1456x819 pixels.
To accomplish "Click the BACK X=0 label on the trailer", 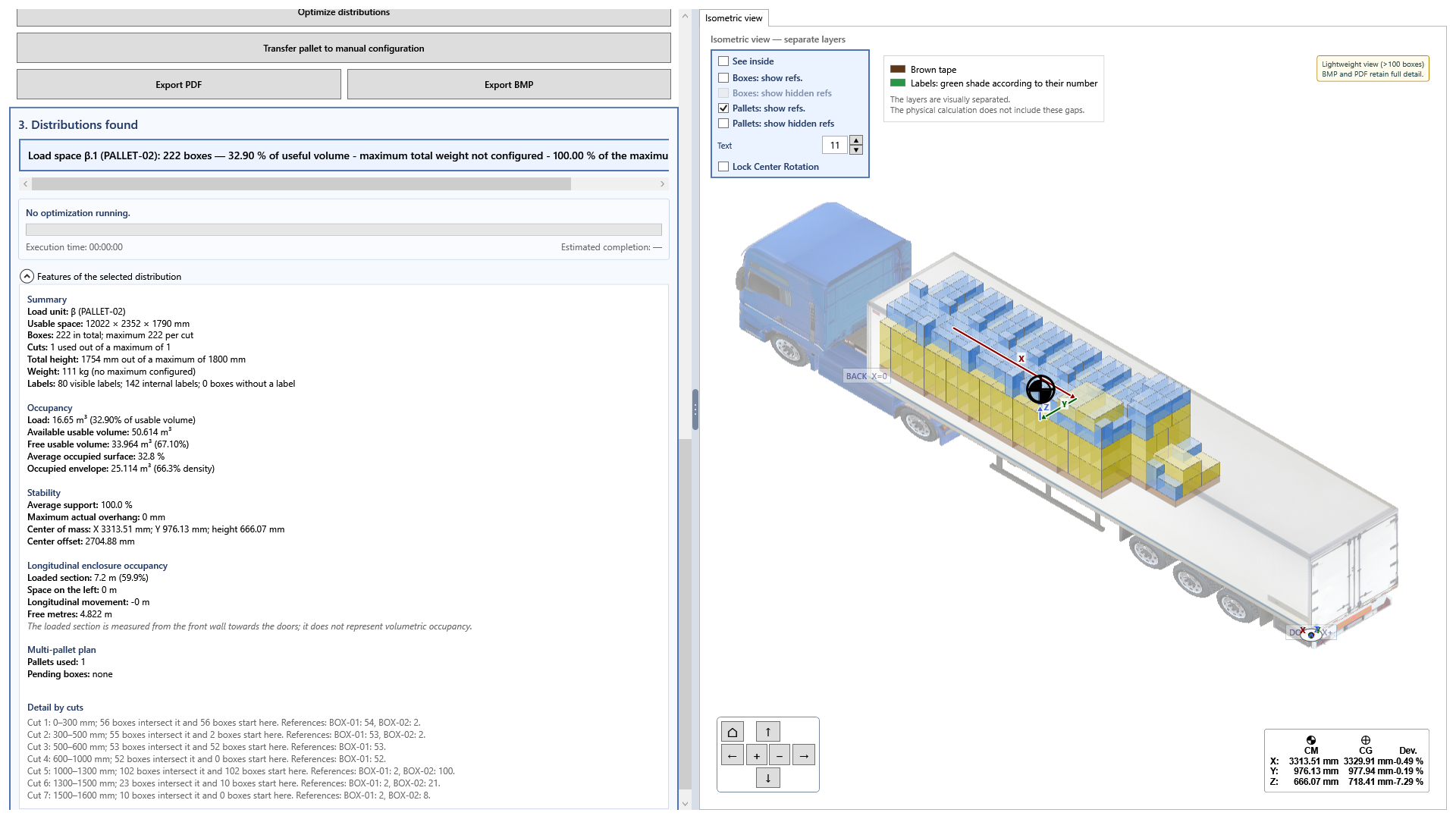I will click(x=866, y=376).
